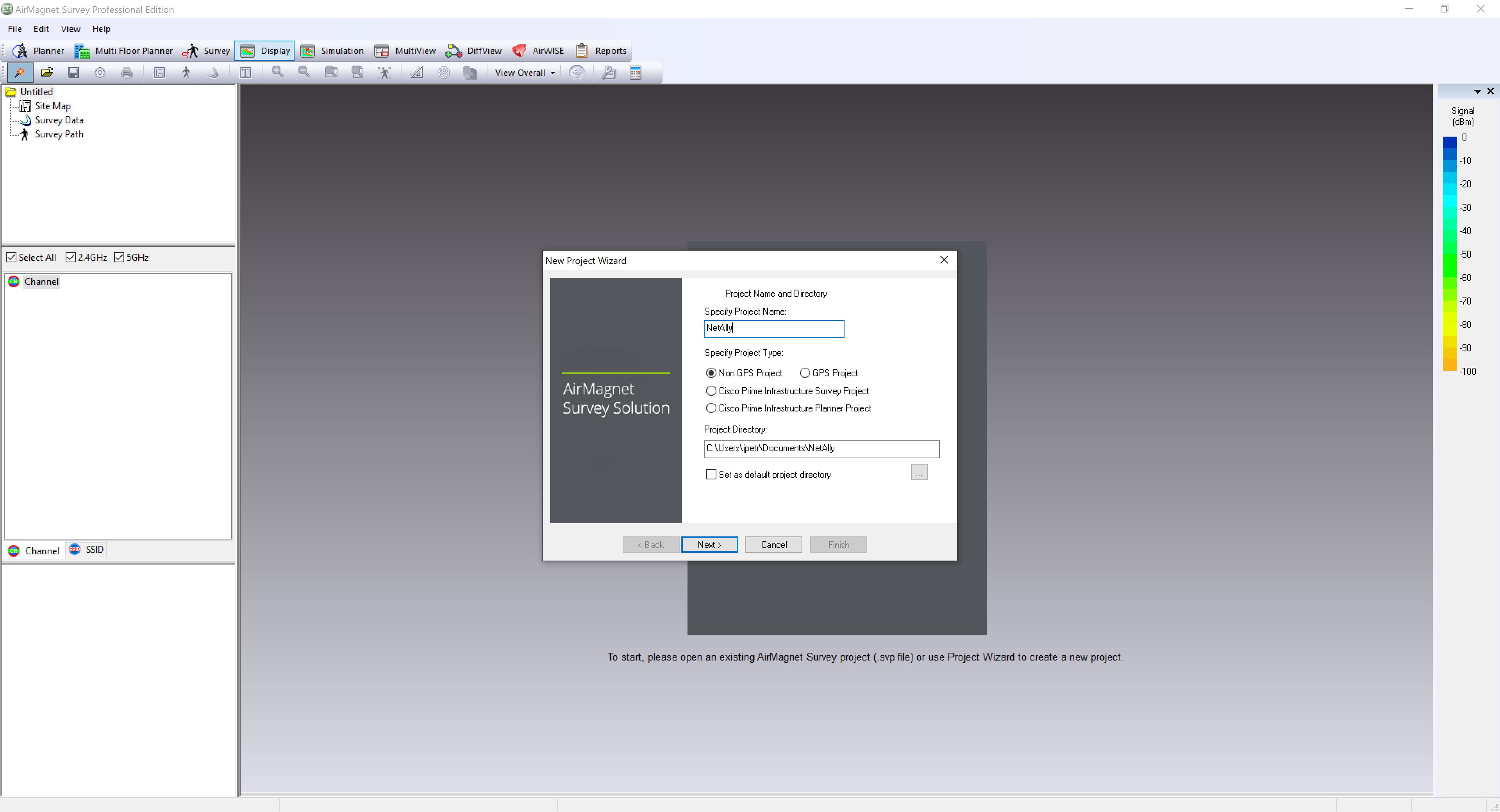The width and height of the screenshot is (1500, 812).
Task: Collapse the signal legend with the chevron
Action: point(1477,91)
